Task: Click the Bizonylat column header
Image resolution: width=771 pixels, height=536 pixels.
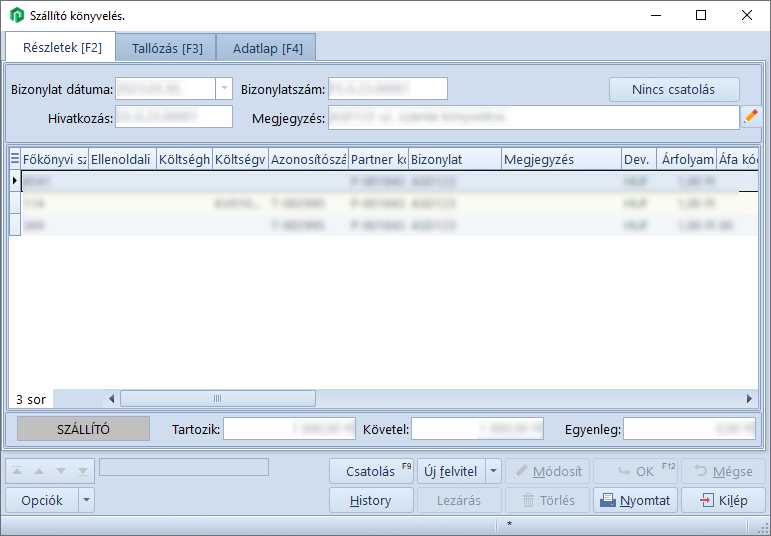Action: pos(454,159)
